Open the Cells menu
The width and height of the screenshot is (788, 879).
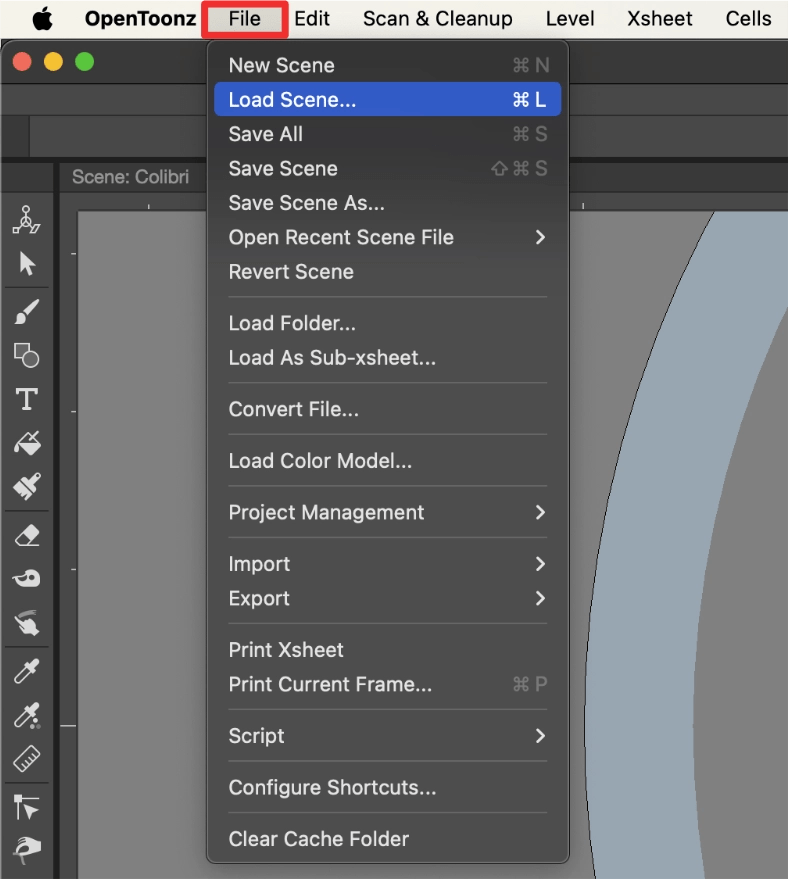click(748, 18)
